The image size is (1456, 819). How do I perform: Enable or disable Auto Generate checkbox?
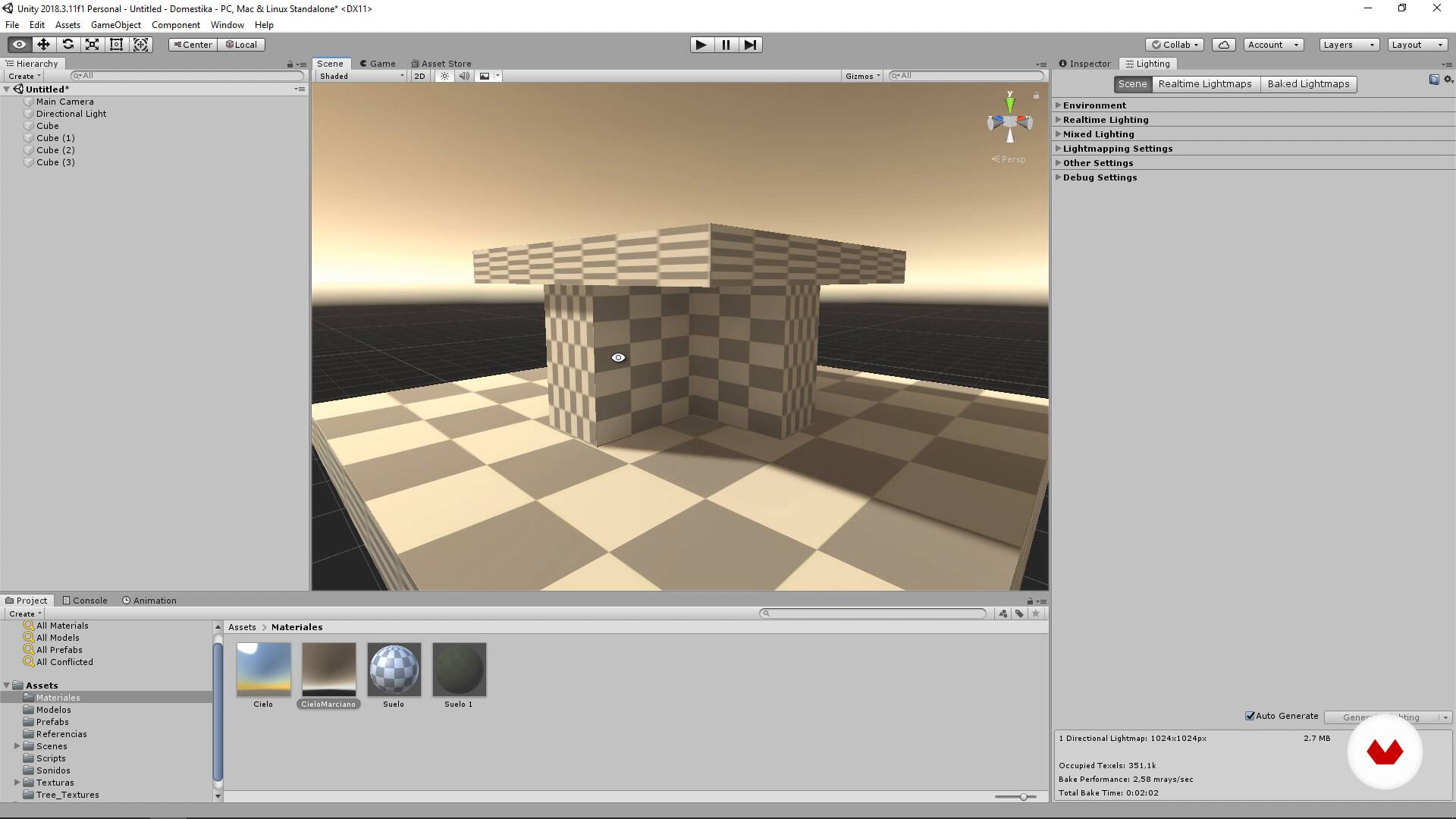point(1250,716)
